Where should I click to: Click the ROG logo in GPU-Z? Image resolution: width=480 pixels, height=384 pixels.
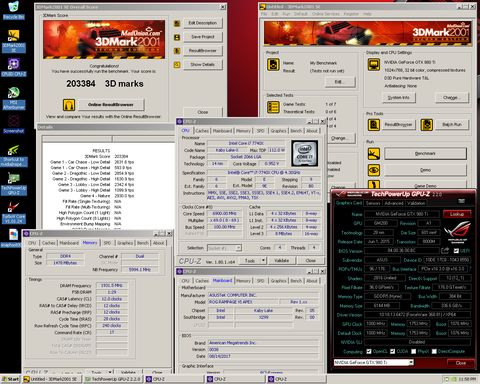coord(457,231)
